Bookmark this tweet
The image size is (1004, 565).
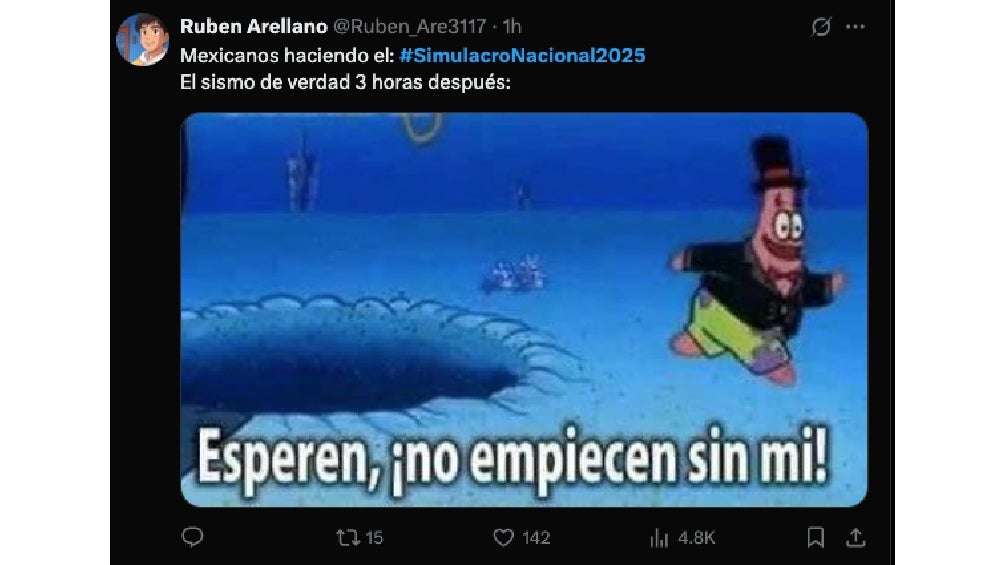[x=815, y=537]
